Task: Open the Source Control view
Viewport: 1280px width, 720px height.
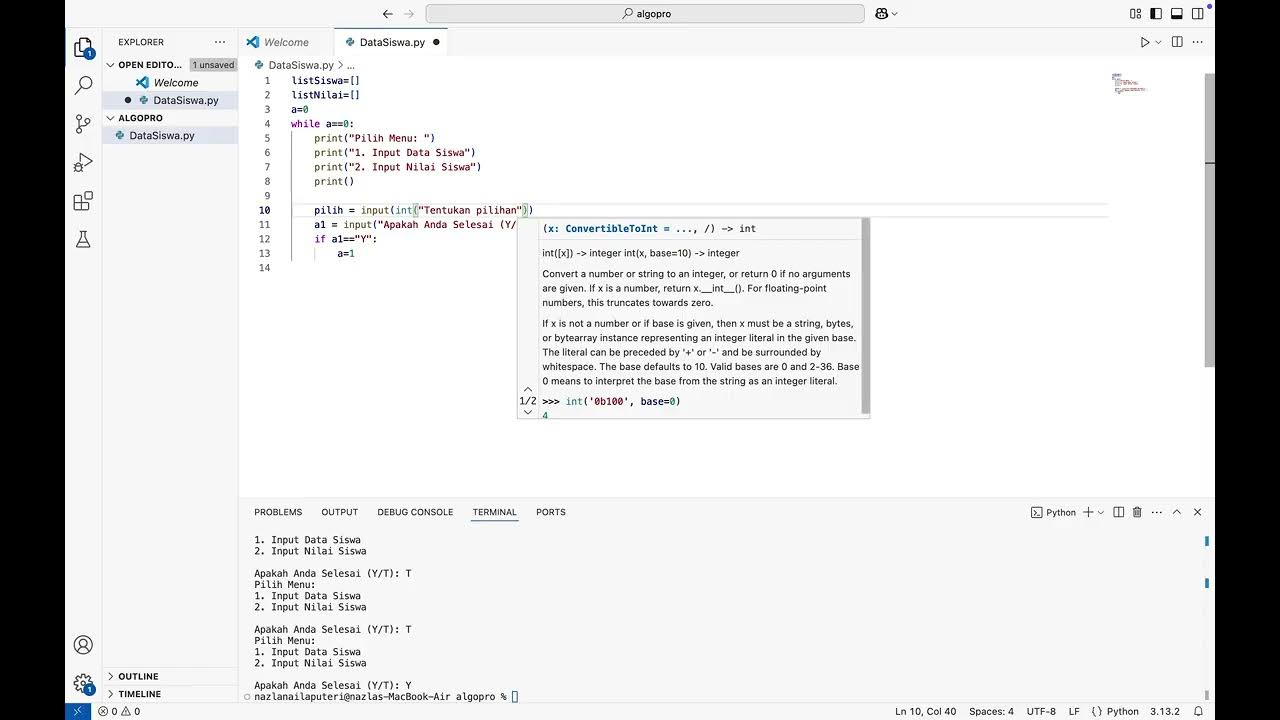Action: pos(84,124)
